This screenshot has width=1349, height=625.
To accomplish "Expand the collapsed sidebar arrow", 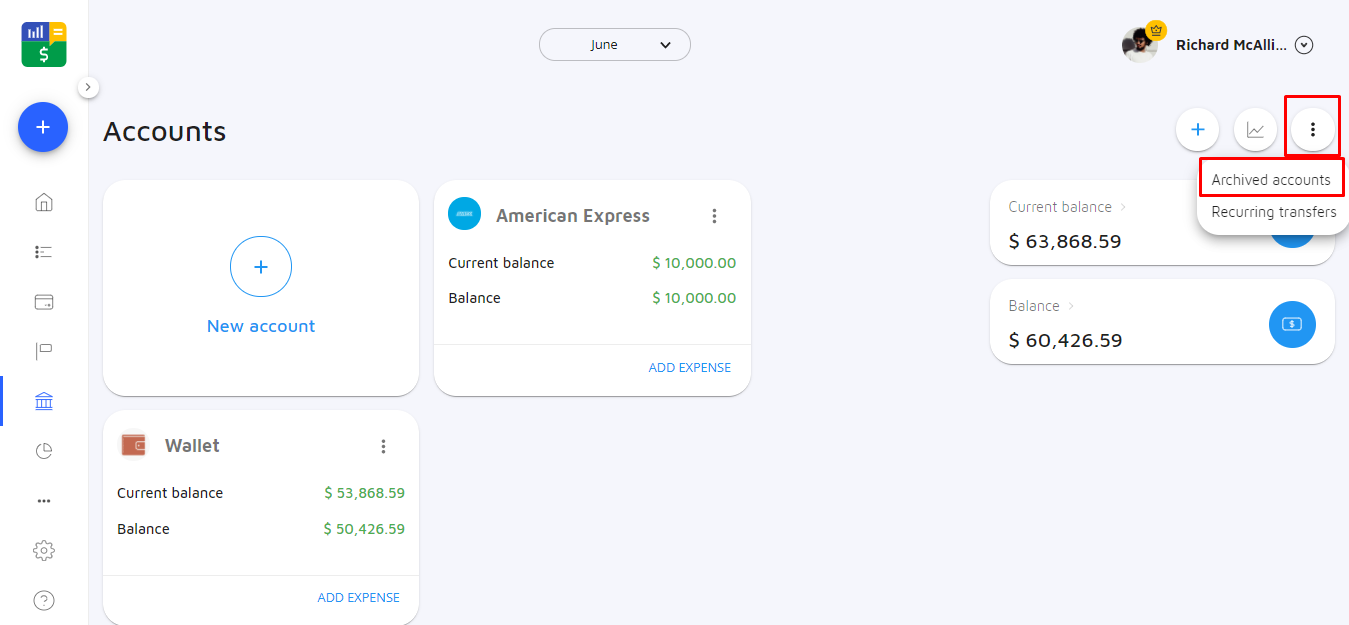I will point(88,88).
